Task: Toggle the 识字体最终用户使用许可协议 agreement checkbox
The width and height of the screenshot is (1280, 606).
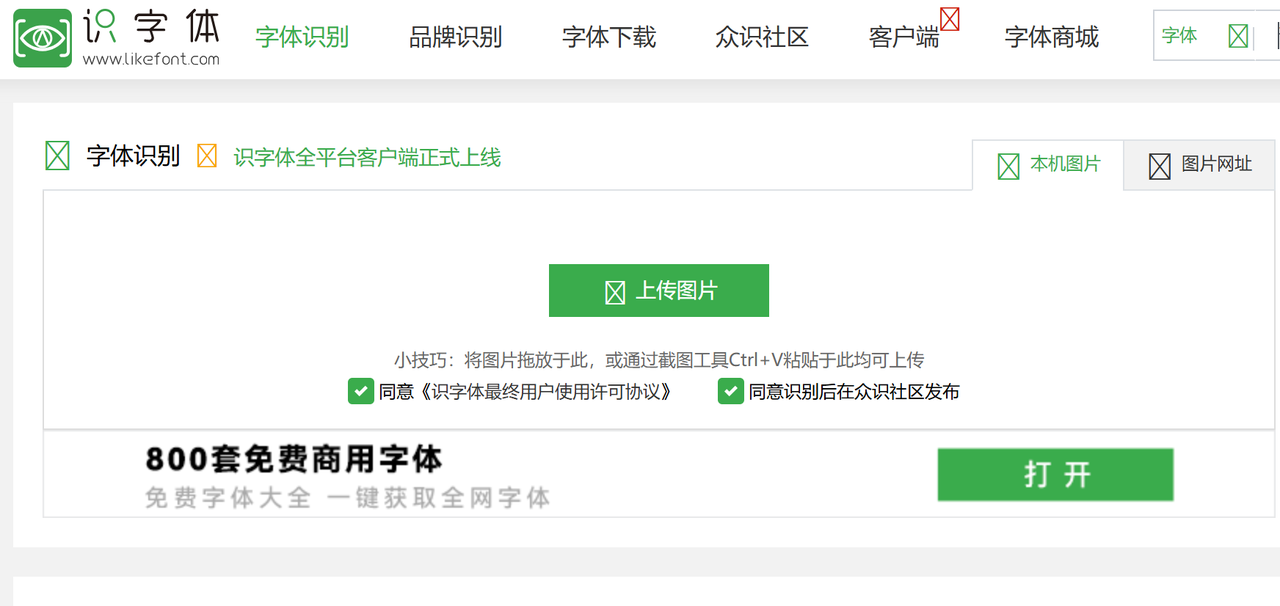Action: point(360,391)
